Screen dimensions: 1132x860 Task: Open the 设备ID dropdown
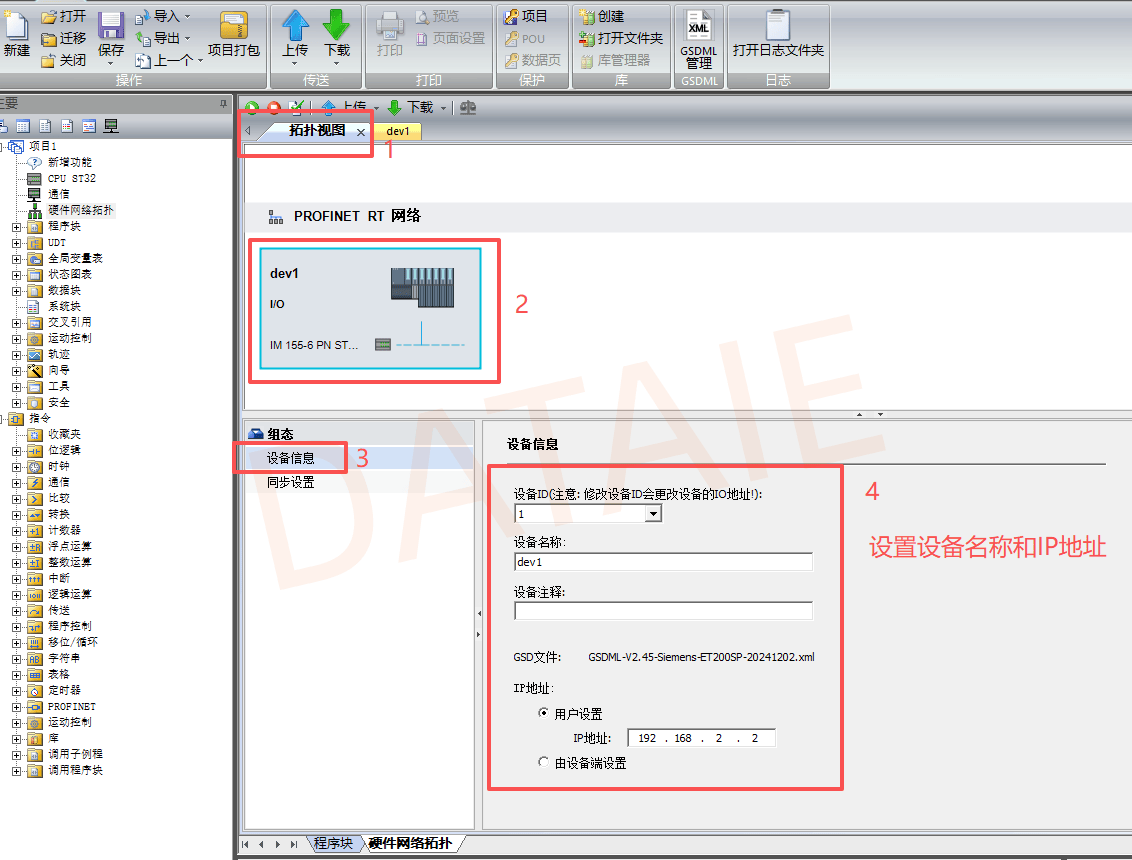[653, 513]
